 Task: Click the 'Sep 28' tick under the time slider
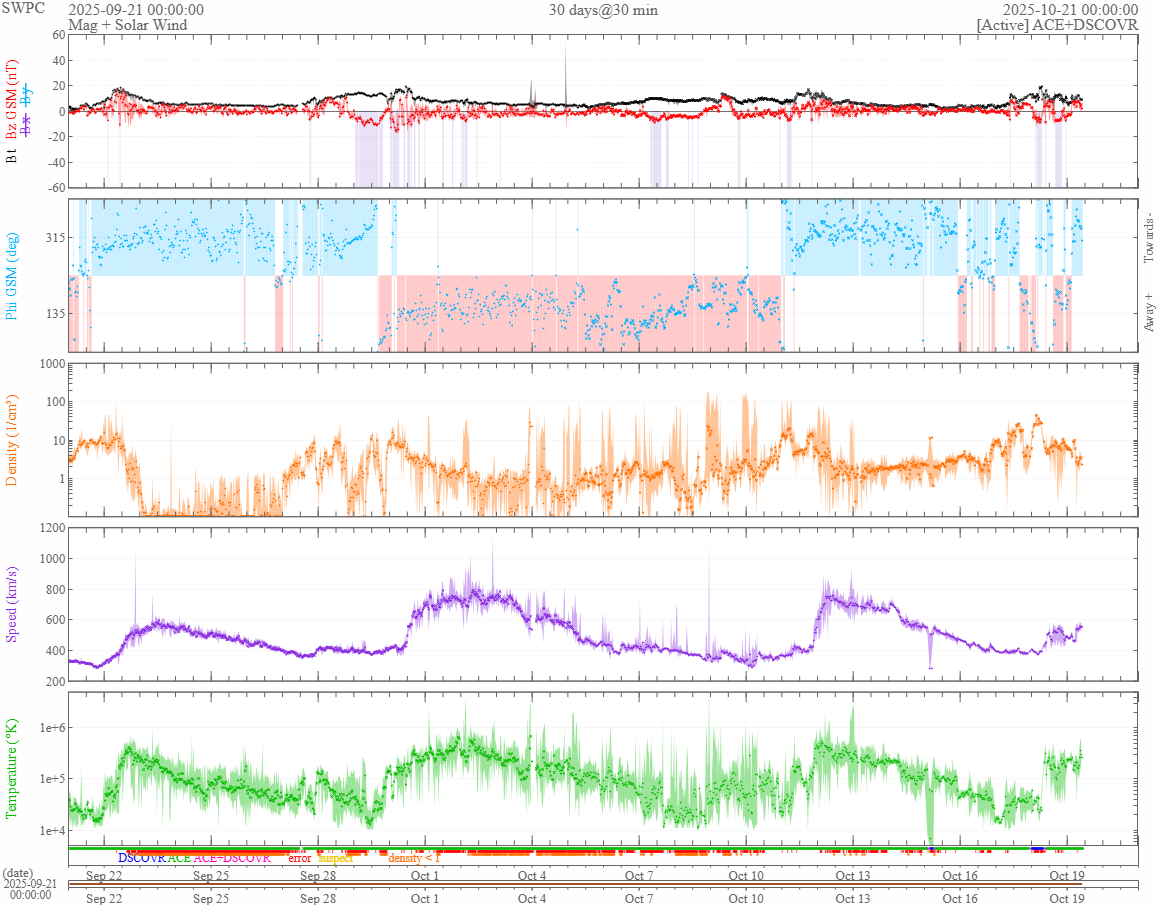318,898
